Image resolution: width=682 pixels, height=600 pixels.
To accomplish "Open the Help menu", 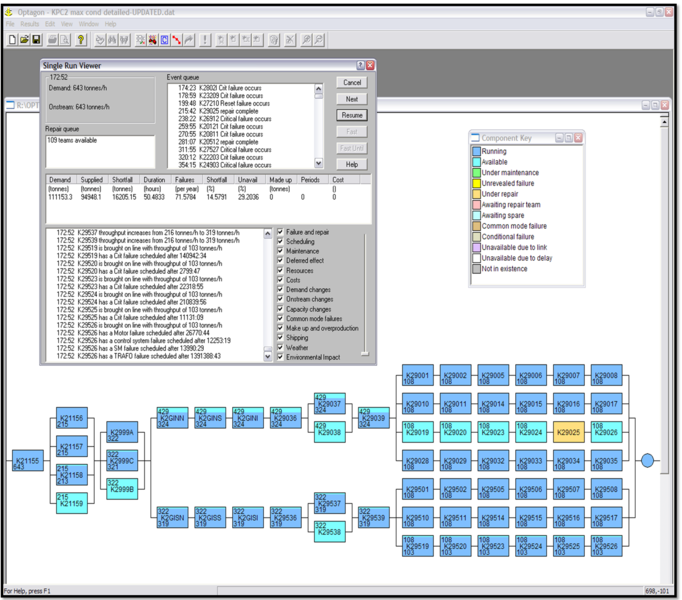I will (x=110, y=24).
